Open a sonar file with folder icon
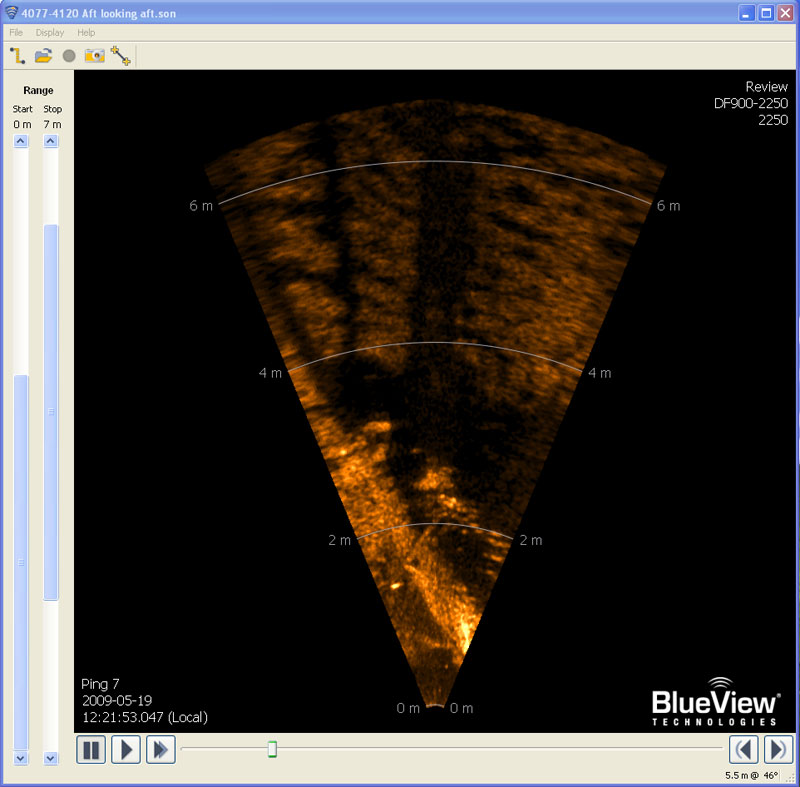 (43, 56)
